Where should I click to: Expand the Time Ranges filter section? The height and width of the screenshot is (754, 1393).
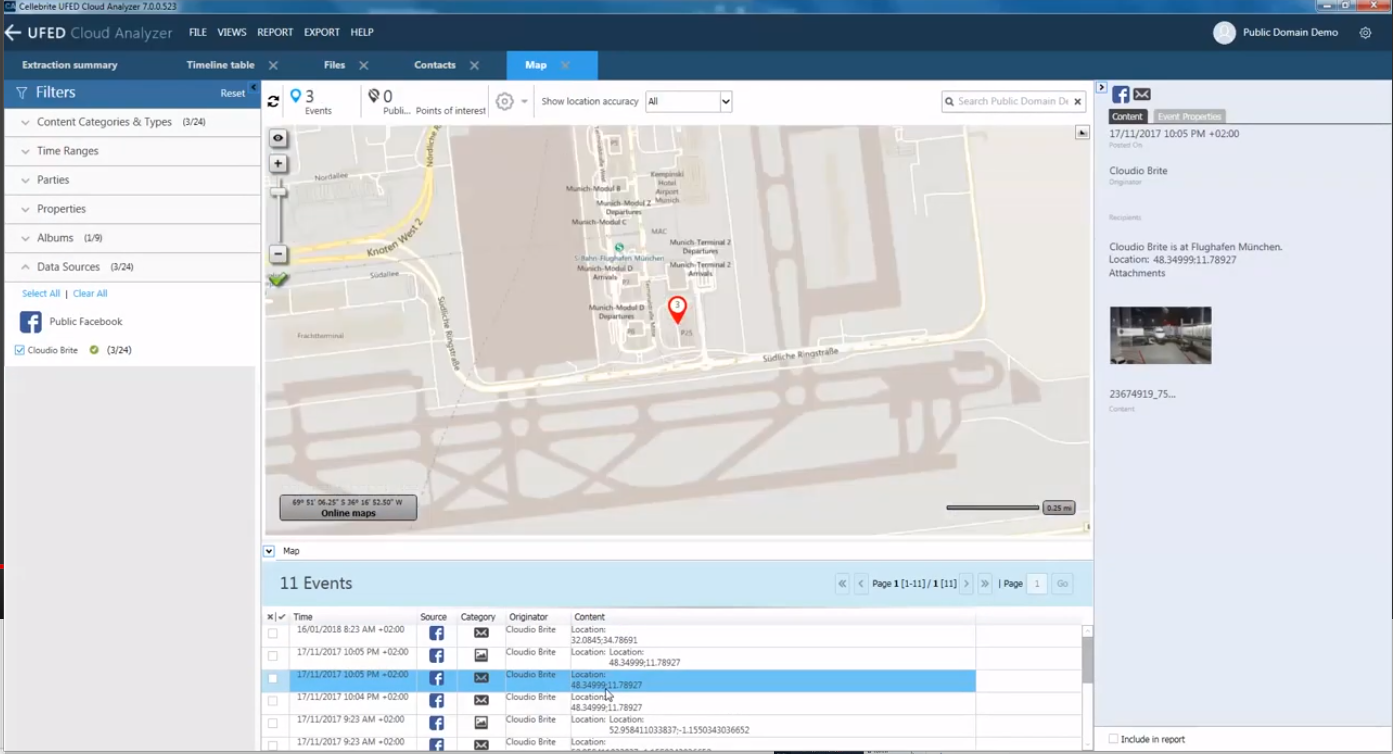(x=68, y=151)
